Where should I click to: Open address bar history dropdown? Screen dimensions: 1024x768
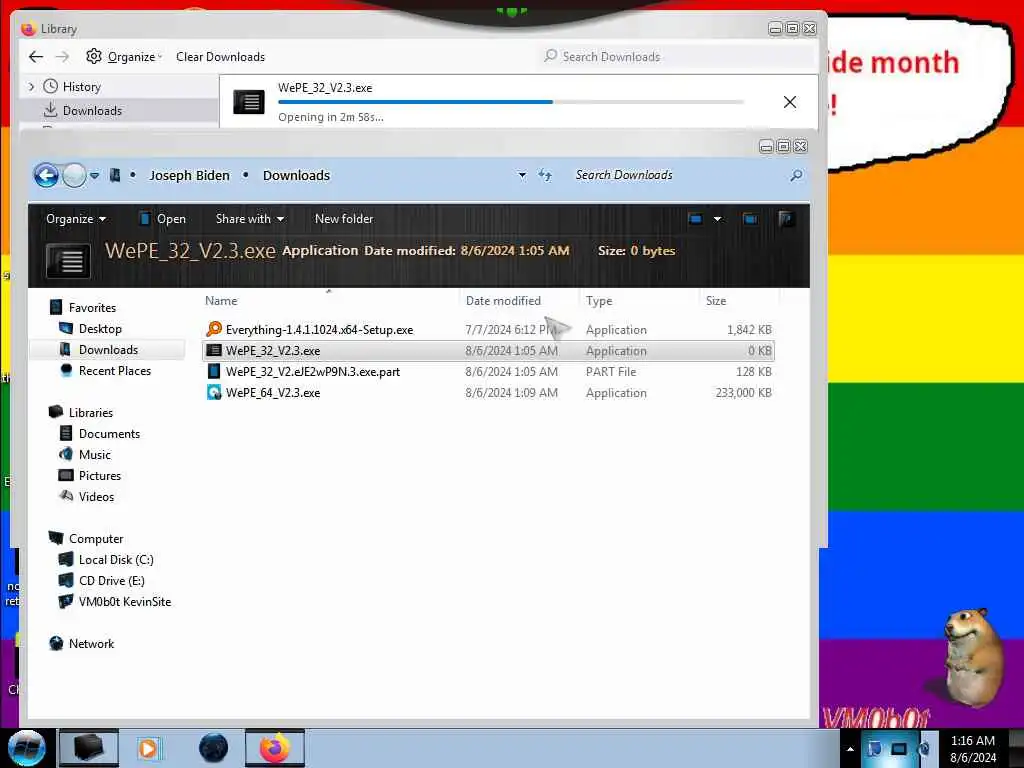(x=522, y=175)
